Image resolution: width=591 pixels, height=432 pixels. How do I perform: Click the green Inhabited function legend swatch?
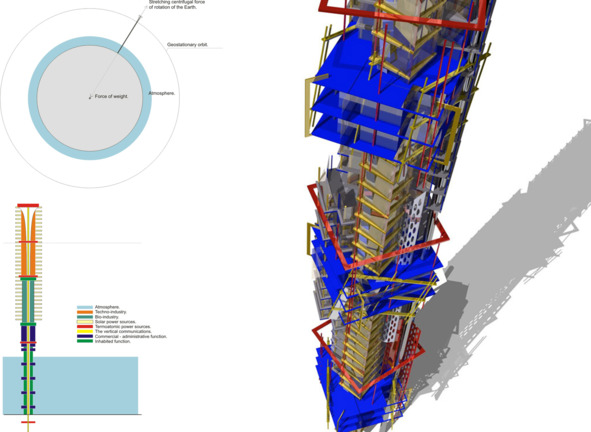(85, 341)
